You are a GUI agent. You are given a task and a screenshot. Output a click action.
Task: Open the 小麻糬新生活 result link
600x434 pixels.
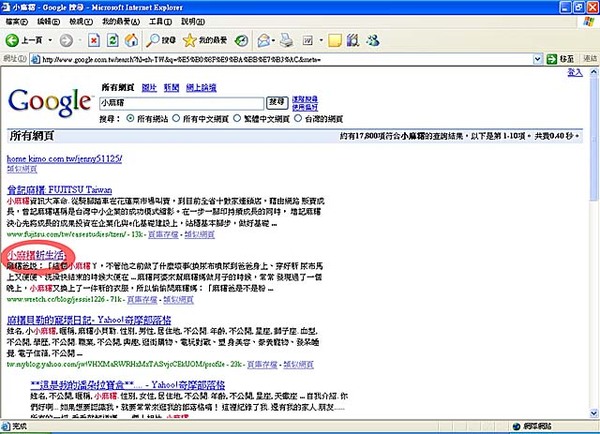point(37,255)
